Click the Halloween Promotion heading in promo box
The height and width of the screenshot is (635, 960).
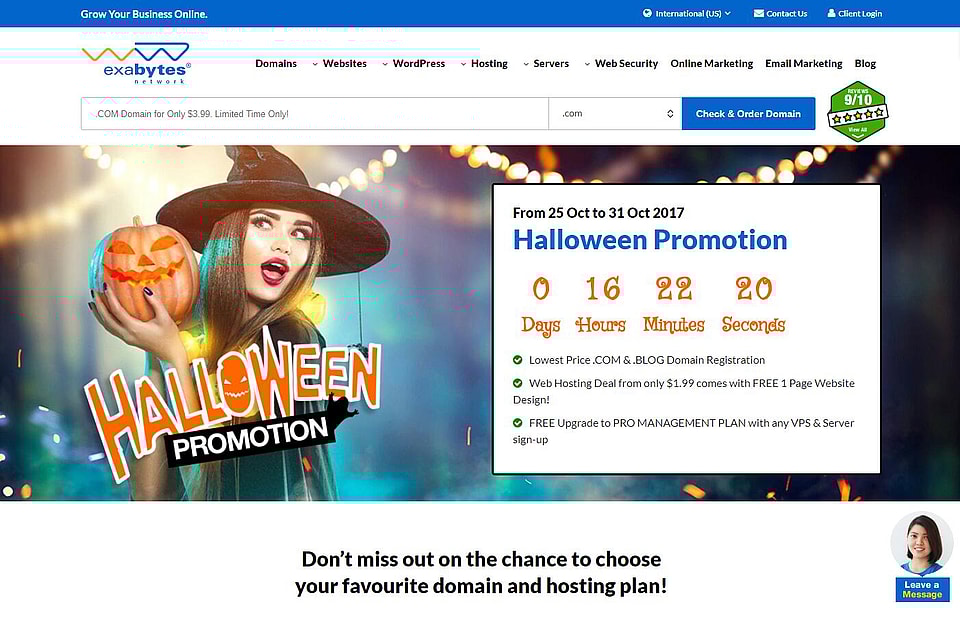(650, 239)
